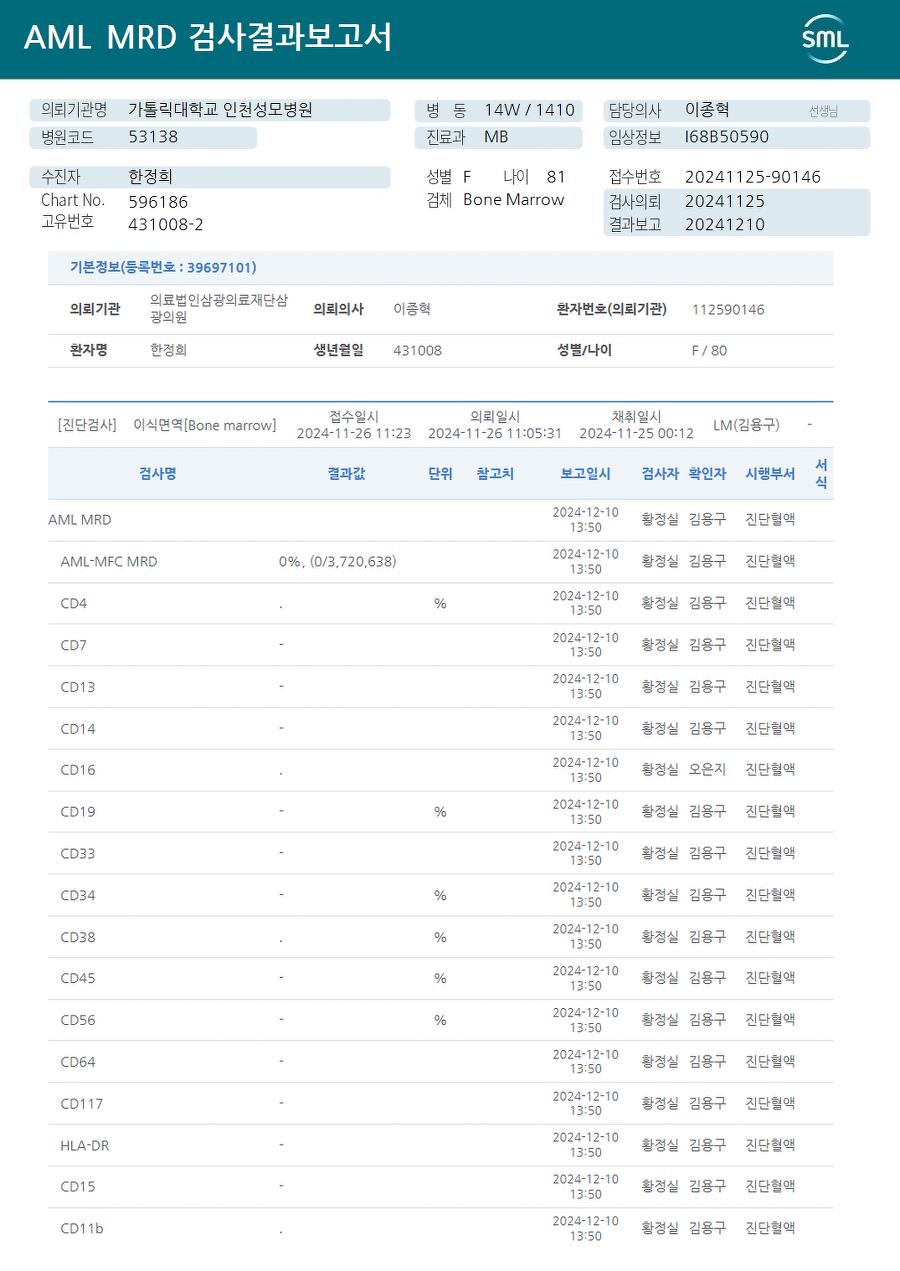
Task: Click test request date '20241125'
Action: (725, 201)
